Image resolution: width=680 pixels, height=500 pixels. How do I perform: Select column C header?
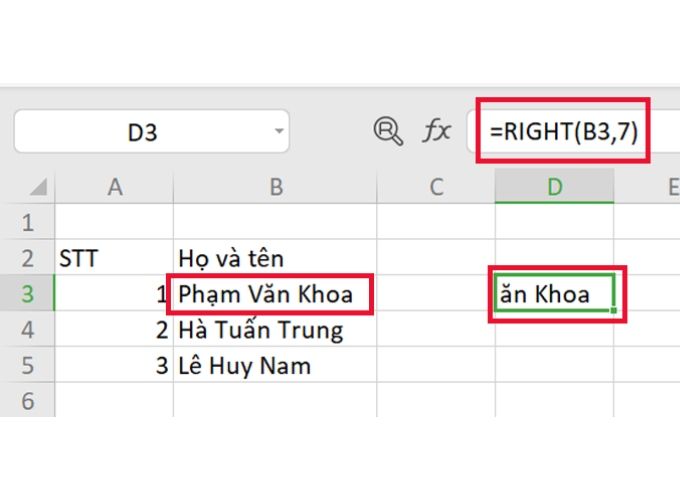click(x=435, y=185)
